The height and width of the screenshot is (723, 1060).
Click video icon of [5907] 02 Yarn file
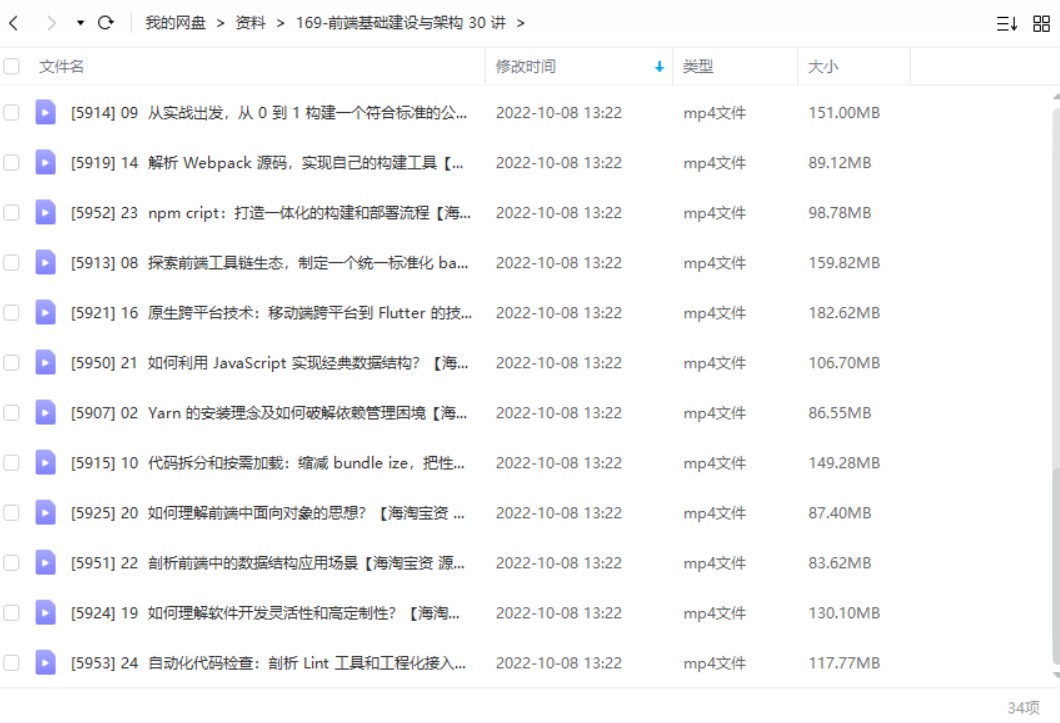point(45,413)
